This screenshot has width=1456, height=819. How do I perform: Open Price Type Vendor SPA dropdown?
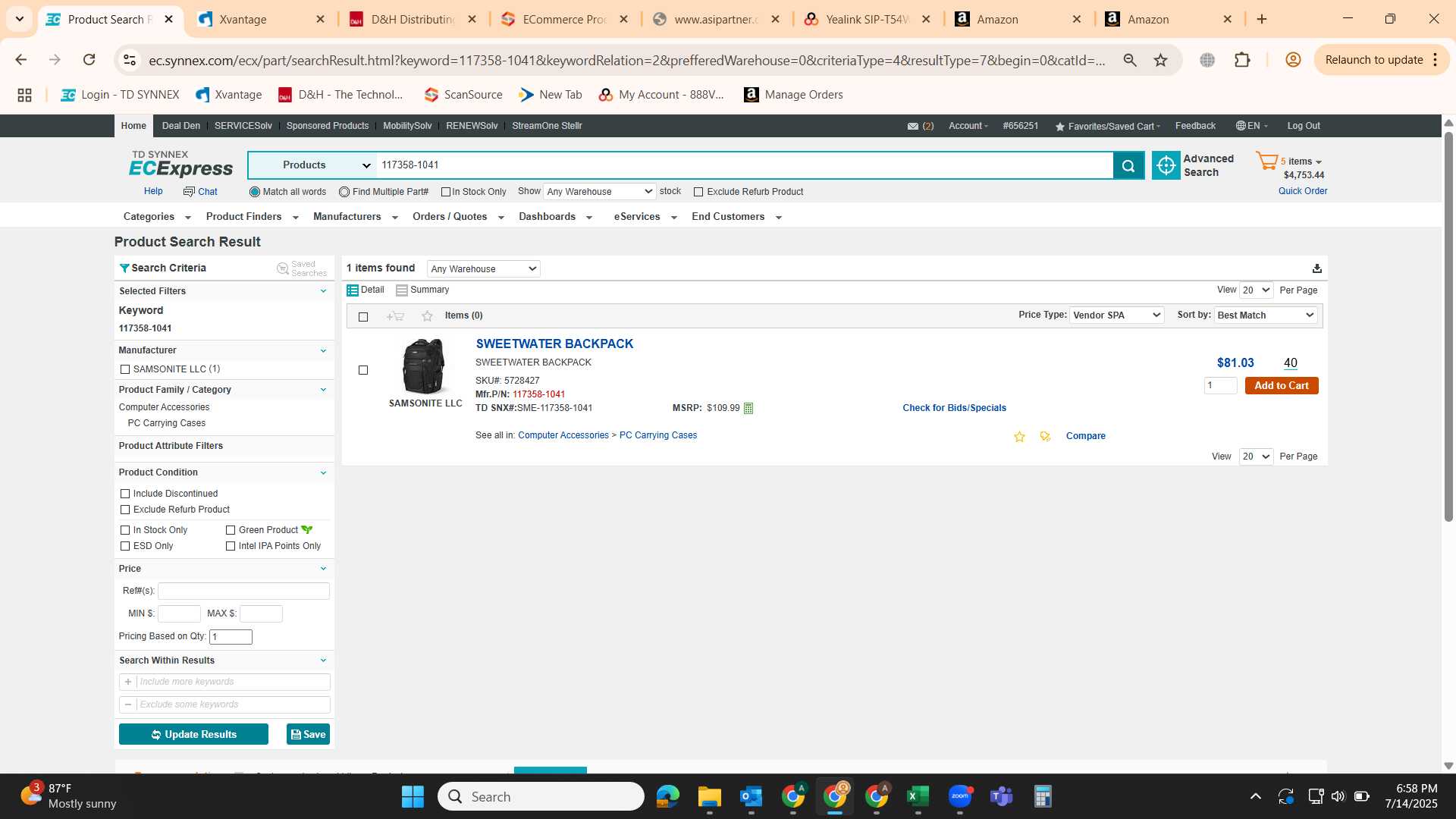(x=1116, y=315)
